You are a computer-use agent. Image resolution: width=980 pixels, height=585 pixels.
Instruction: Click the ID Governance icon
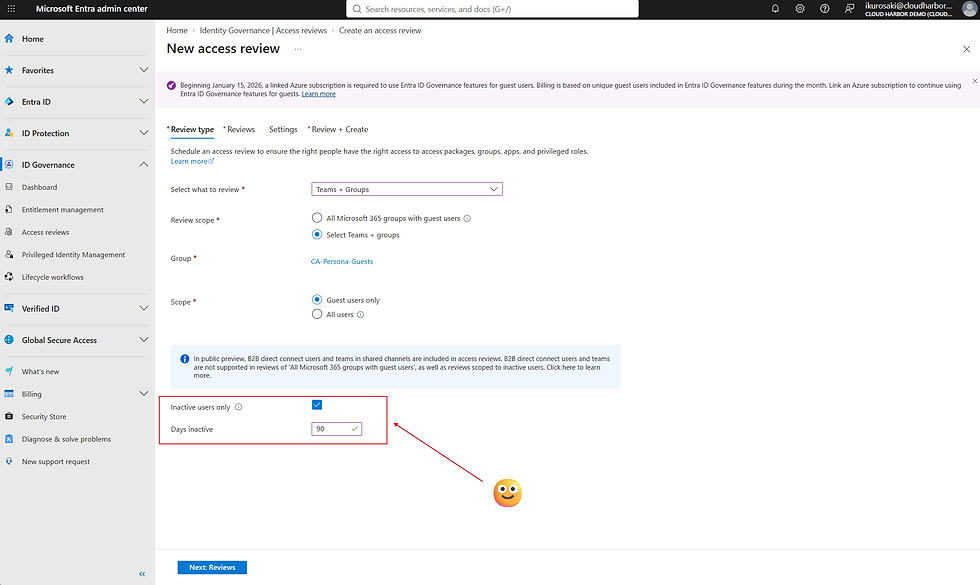point(9,164)
